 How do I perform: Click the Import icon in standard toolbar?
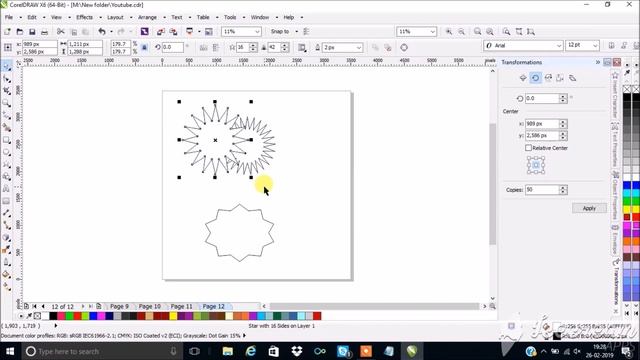161,31
